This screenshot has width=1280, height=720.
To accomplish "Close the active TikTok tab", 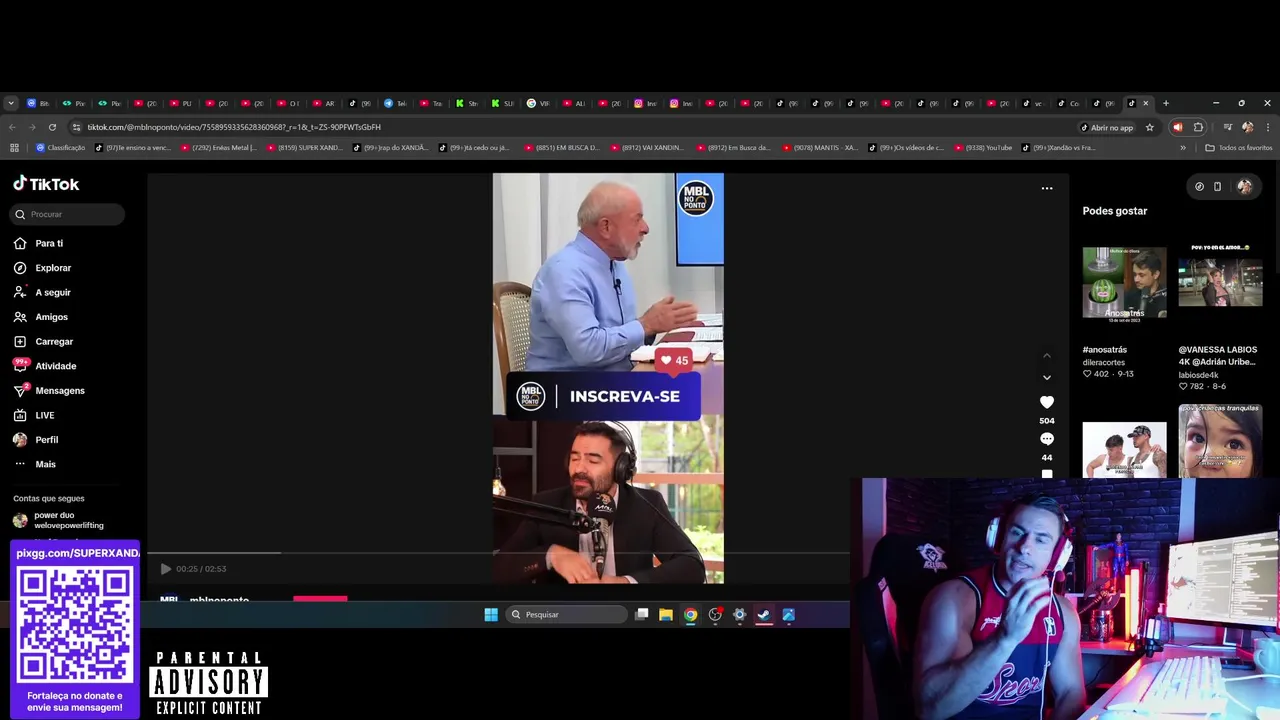I will 1146,103.
